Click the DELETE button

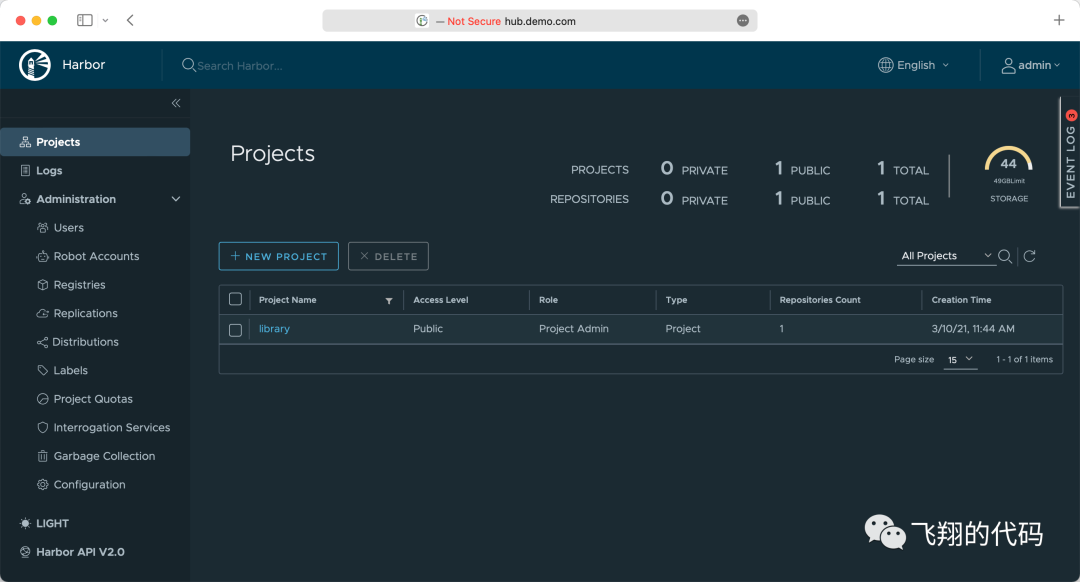388,256
